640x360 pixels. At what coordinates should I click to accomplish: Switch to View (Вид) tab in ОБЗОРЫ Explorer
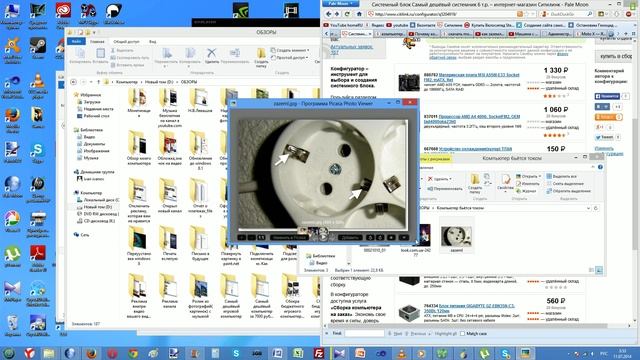pyautogui.click(x=152, y=42)
